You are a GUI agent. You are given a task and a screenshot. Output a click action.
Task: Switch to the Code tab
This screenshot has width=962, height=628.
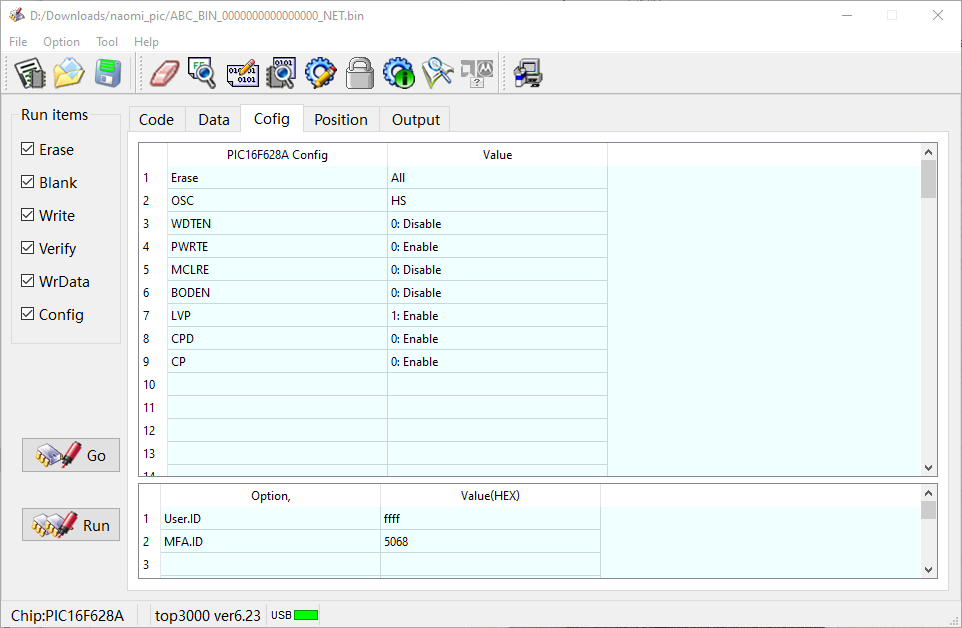pos(156,120)
